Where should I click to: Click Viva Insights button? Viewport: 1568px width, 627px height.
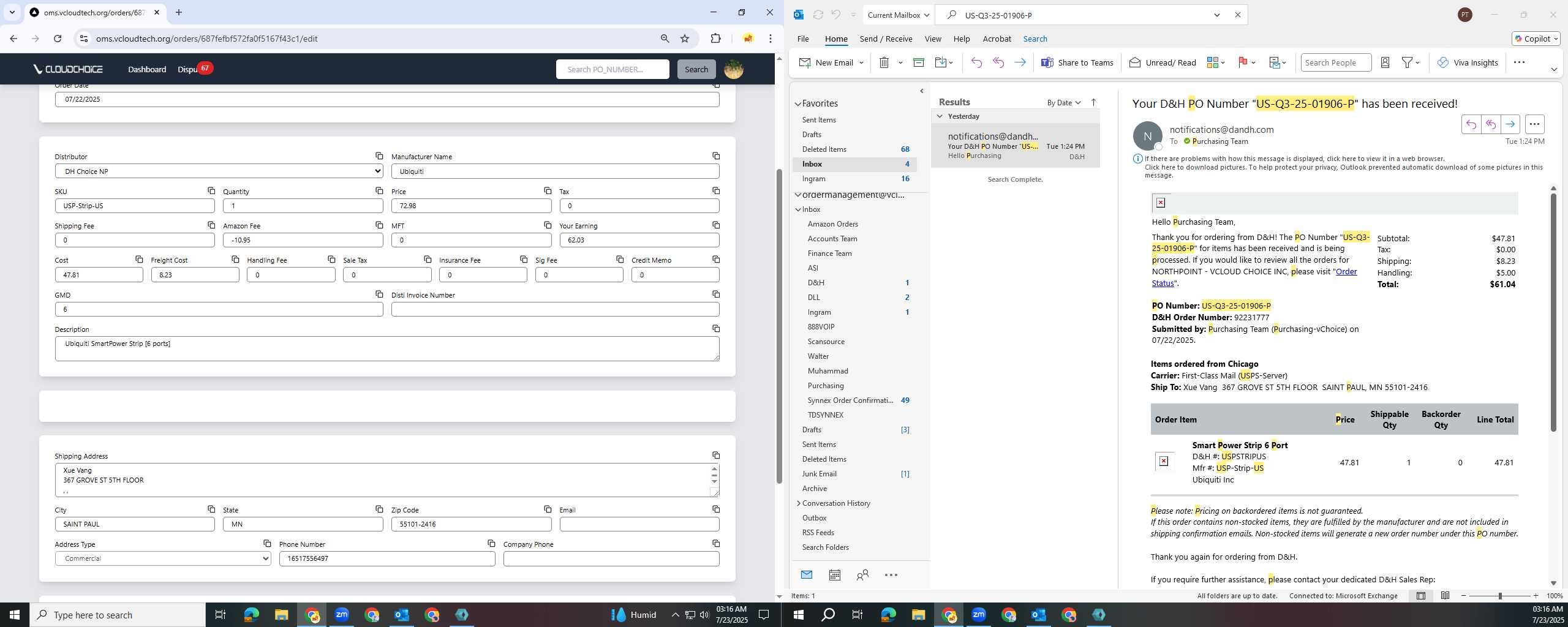click(x=1468, y=62)
